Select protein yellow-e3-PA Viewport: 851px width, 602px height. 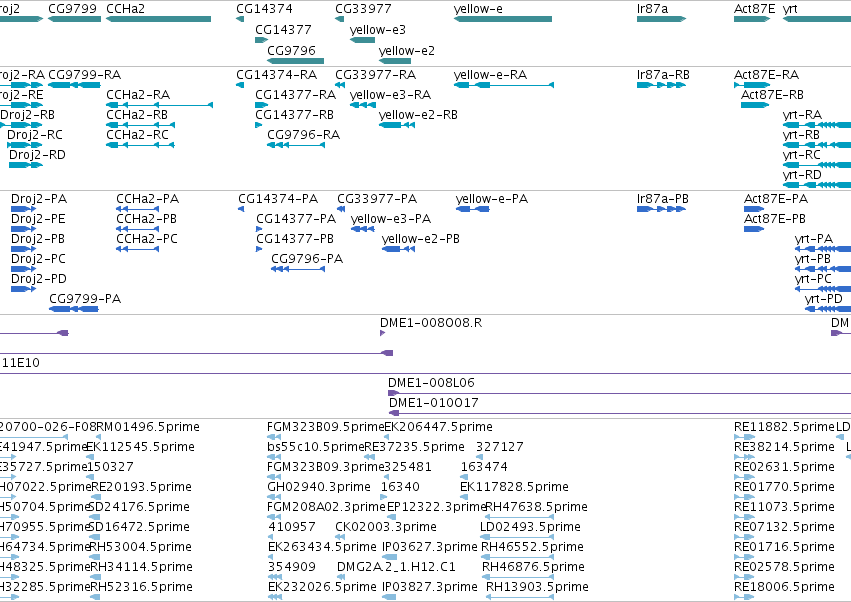[x=391, y=219]
